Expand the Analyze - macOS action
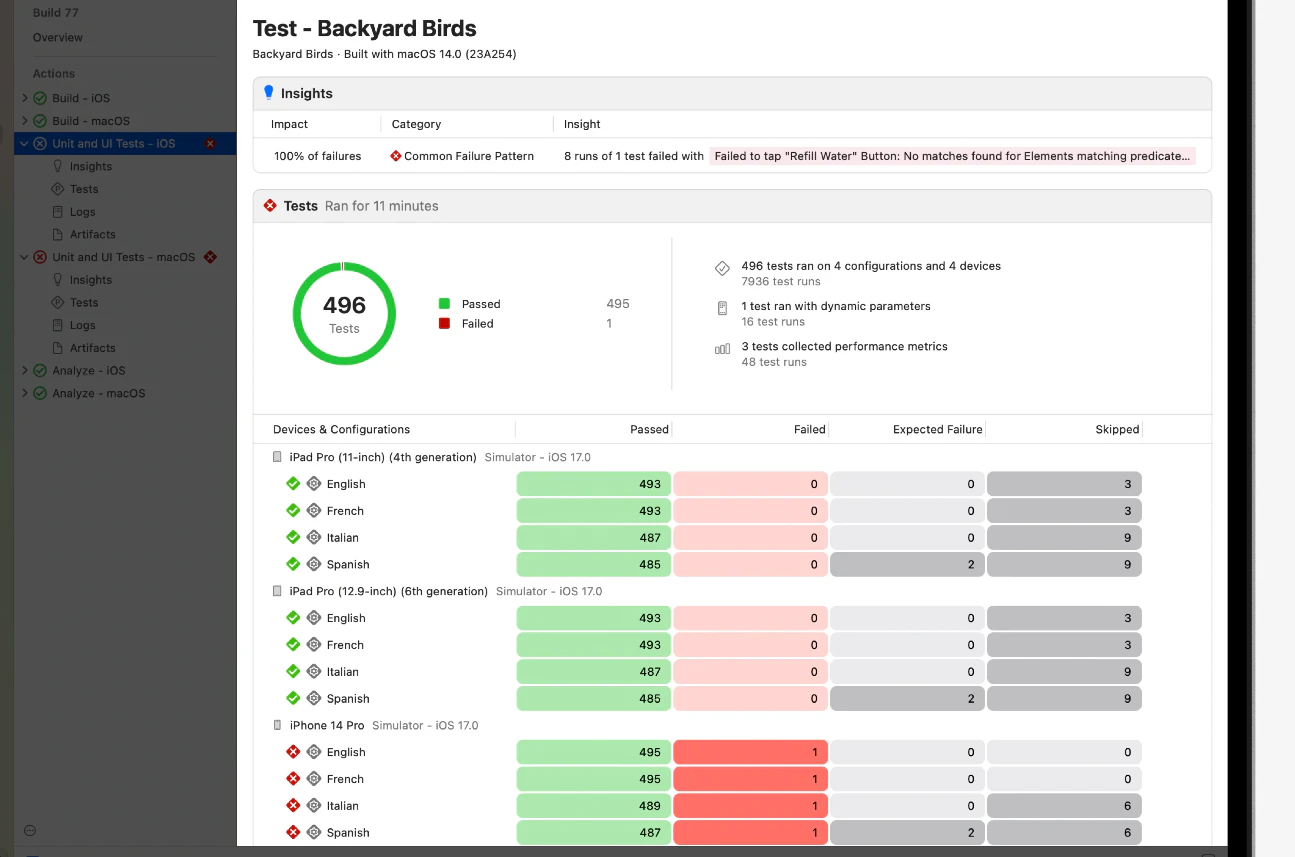 [x=25, y=393]
